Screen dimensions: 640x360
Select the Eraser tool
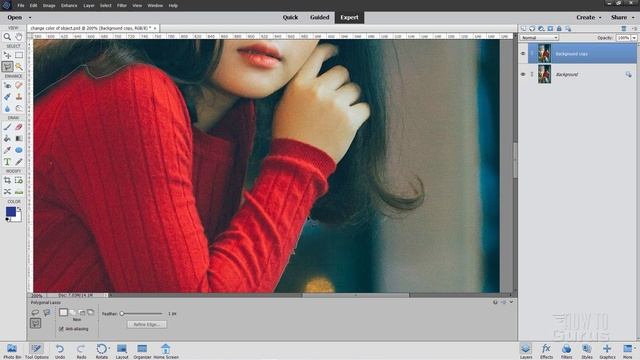(19, 127)
